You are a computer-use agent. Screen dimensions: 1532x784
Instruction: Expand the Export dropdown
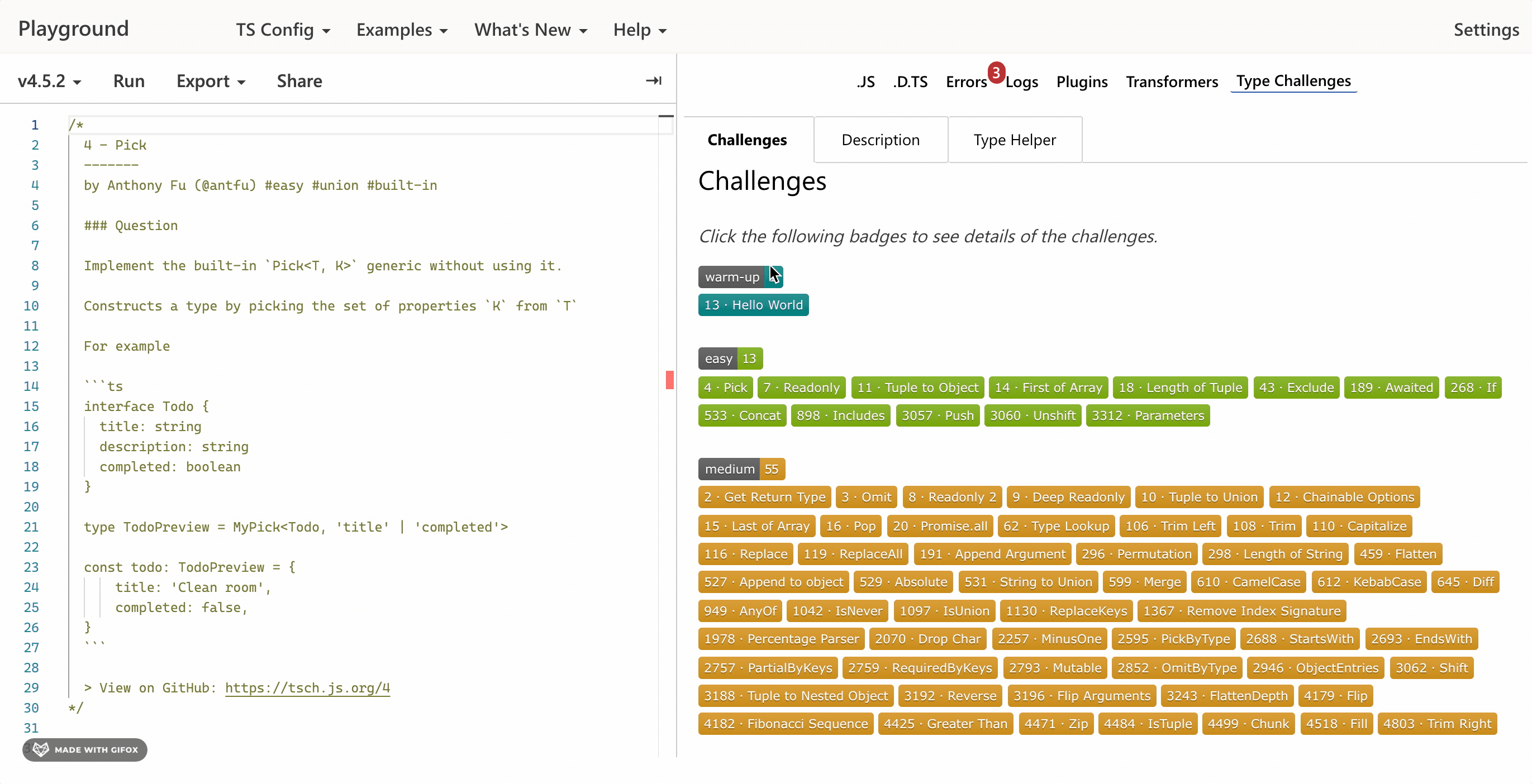click(x=211, y=81)
